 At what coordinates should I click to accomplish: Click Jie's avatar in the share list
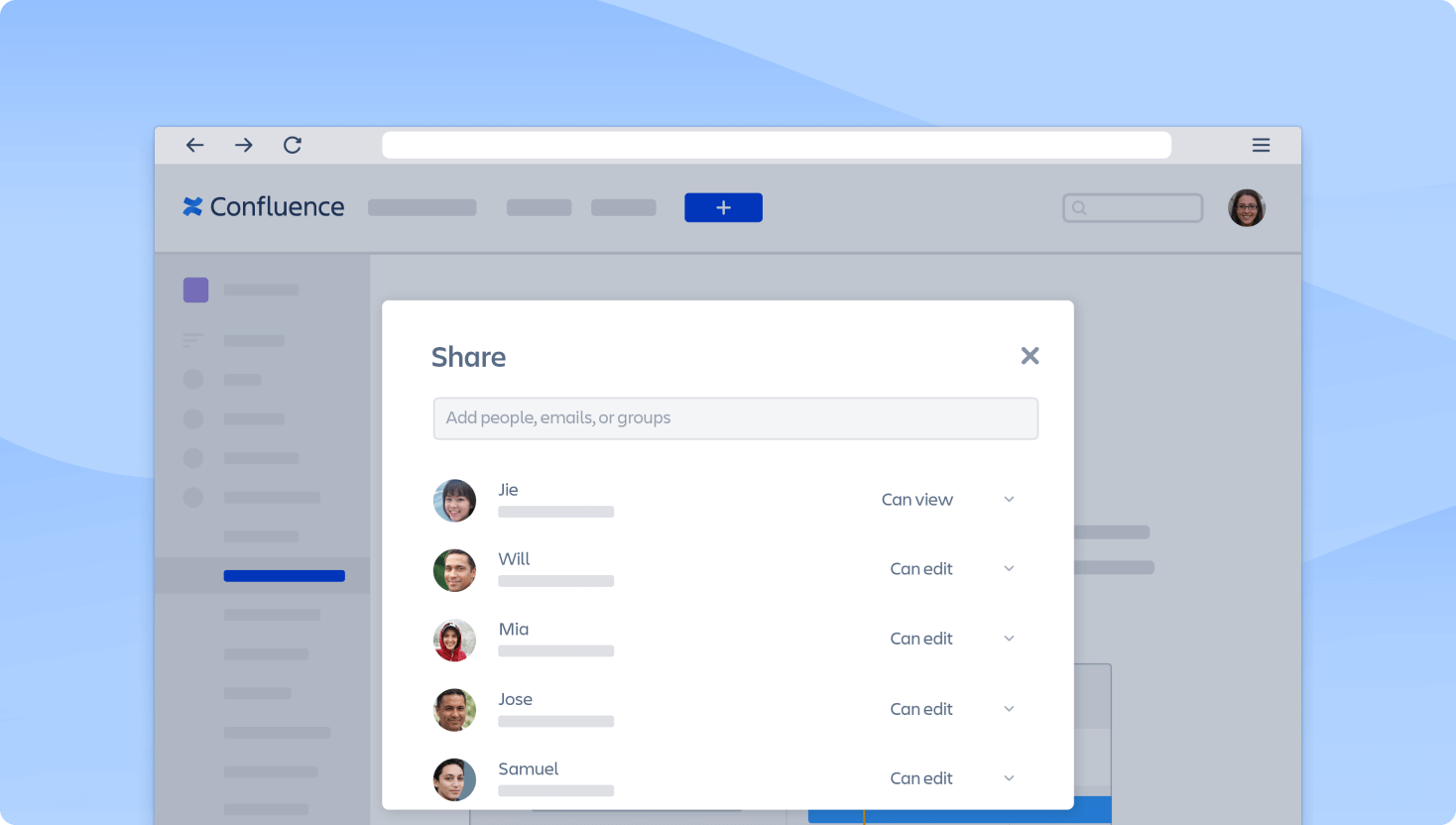(454, 501)
